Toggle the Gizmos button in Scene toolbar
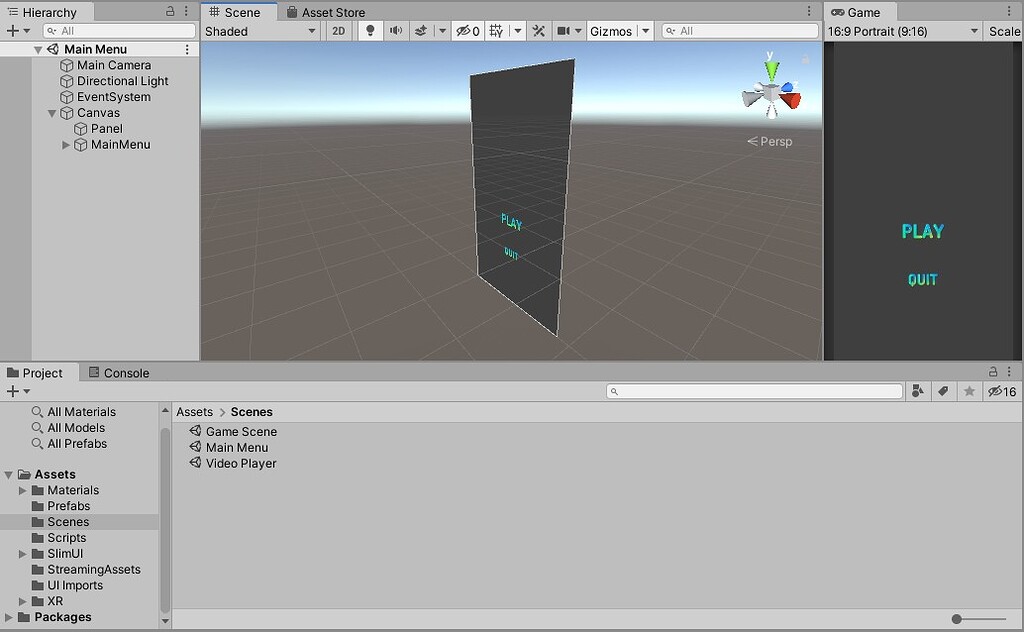This screenshot has height=632, width=1024. point(613,31)
